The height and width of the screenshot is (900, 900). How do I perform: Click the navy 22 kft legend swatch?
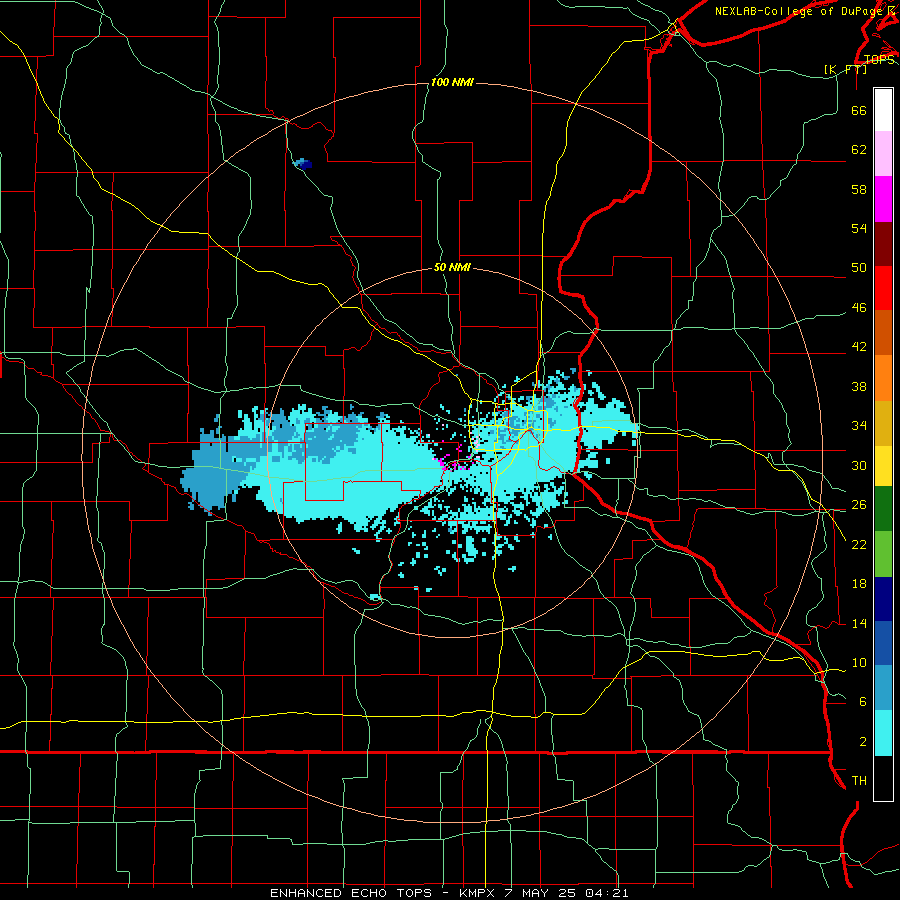click(883, 599)
